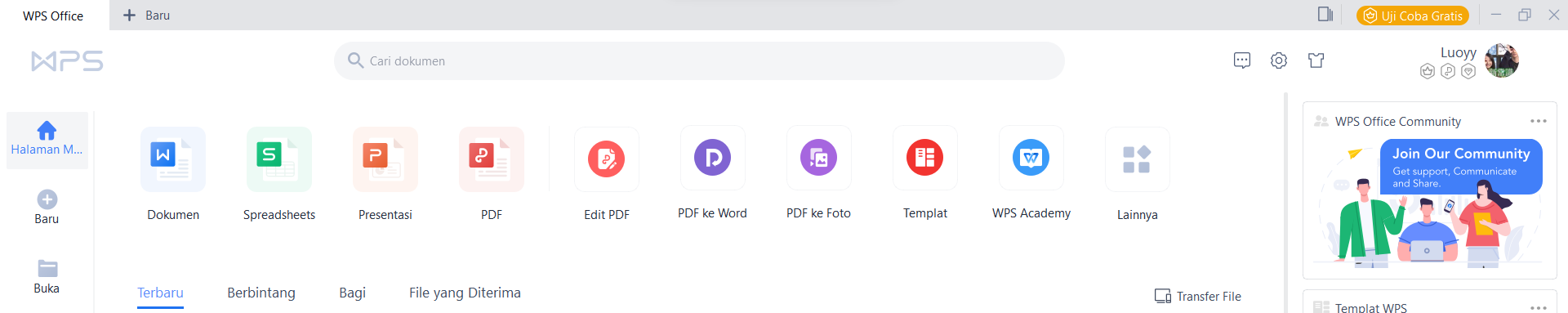1568x313 pixels.
Task: Open File yang Diterima tab
Action: 465,293
